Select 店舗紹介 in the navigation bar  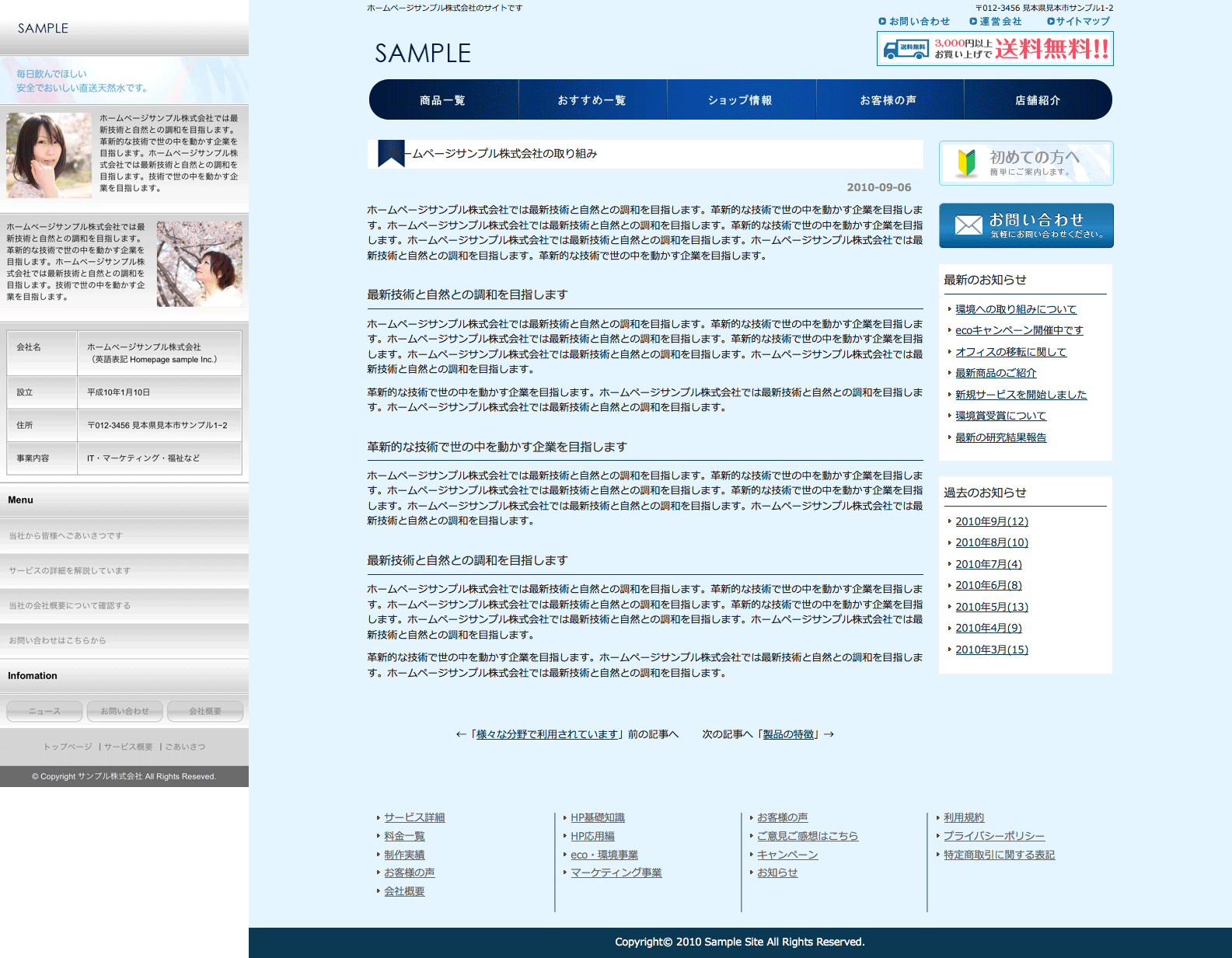tap(1037, 100)
